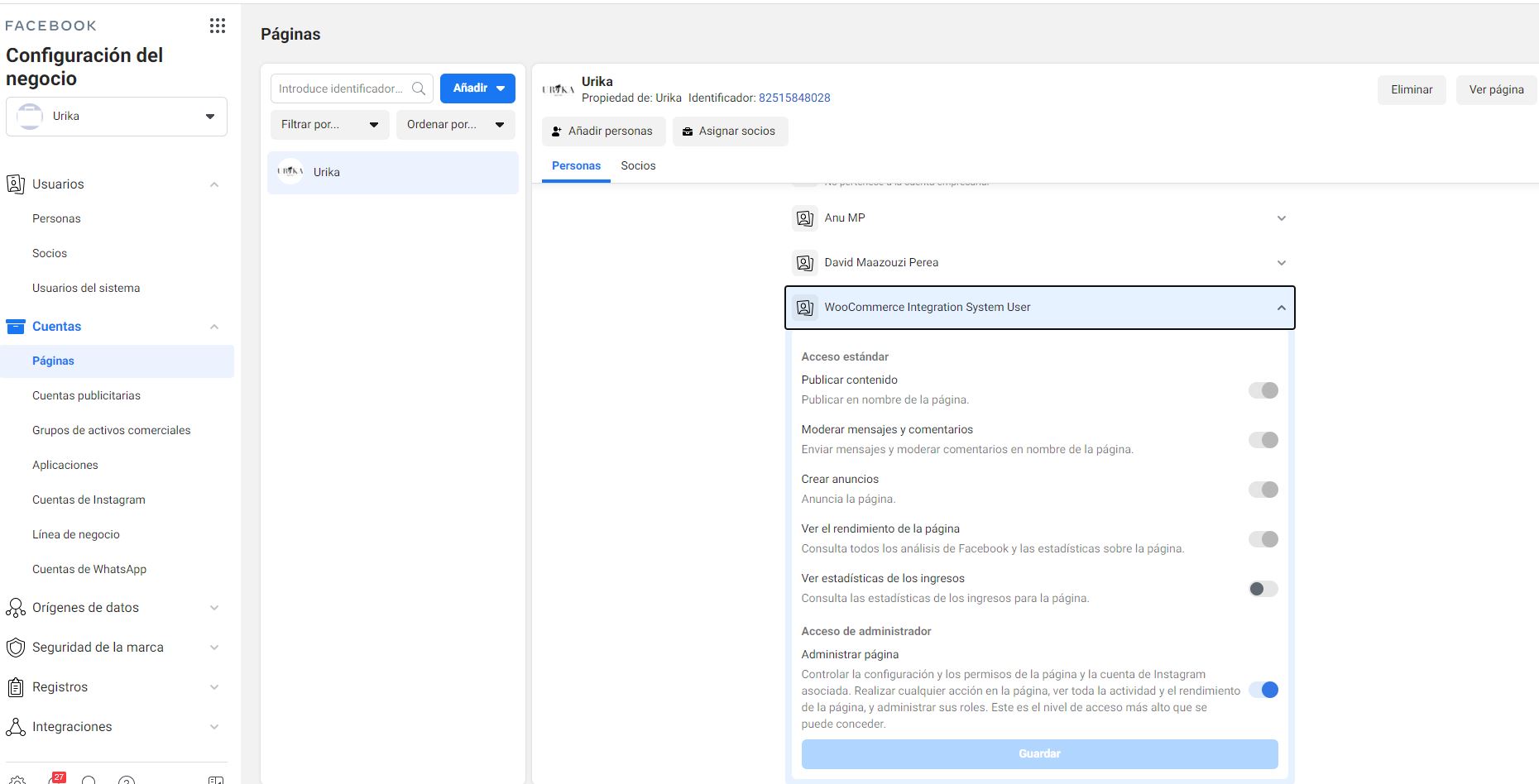Click the Eliminar button

[x=1412, y=89]
